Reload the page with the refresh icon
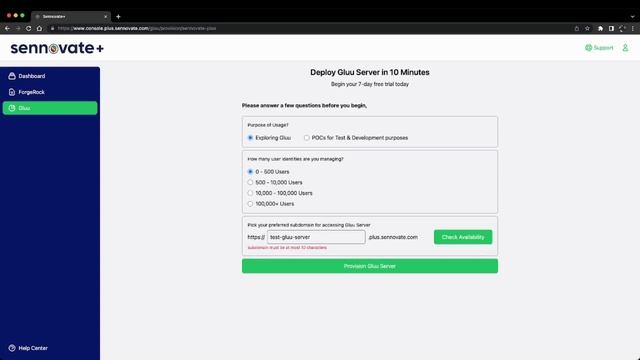The width and height of the screenshot is (640, 360). 29,28
